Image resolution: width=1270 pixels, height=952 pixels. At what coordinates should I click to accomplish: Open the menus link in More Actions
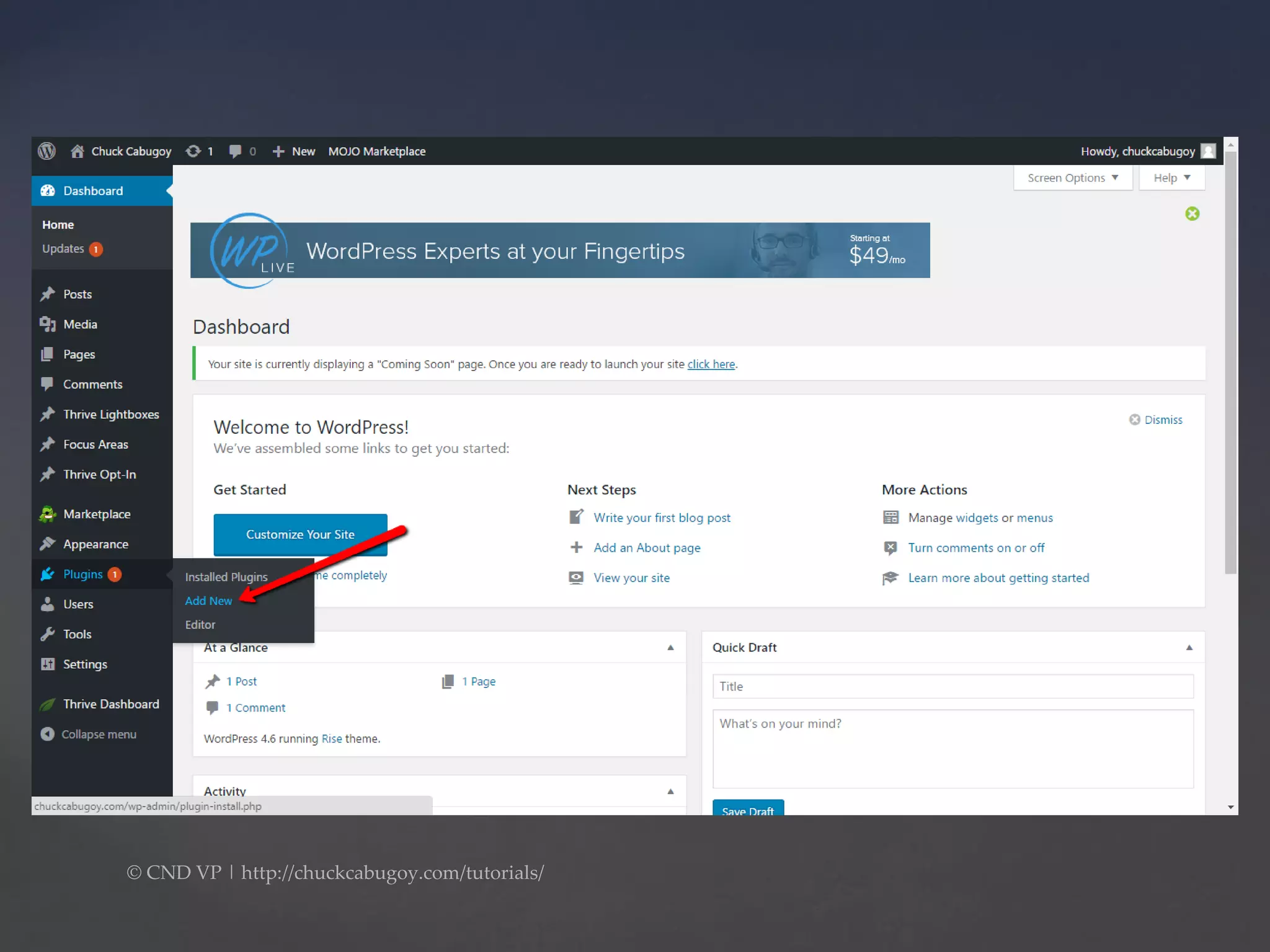click(1034, 518)
